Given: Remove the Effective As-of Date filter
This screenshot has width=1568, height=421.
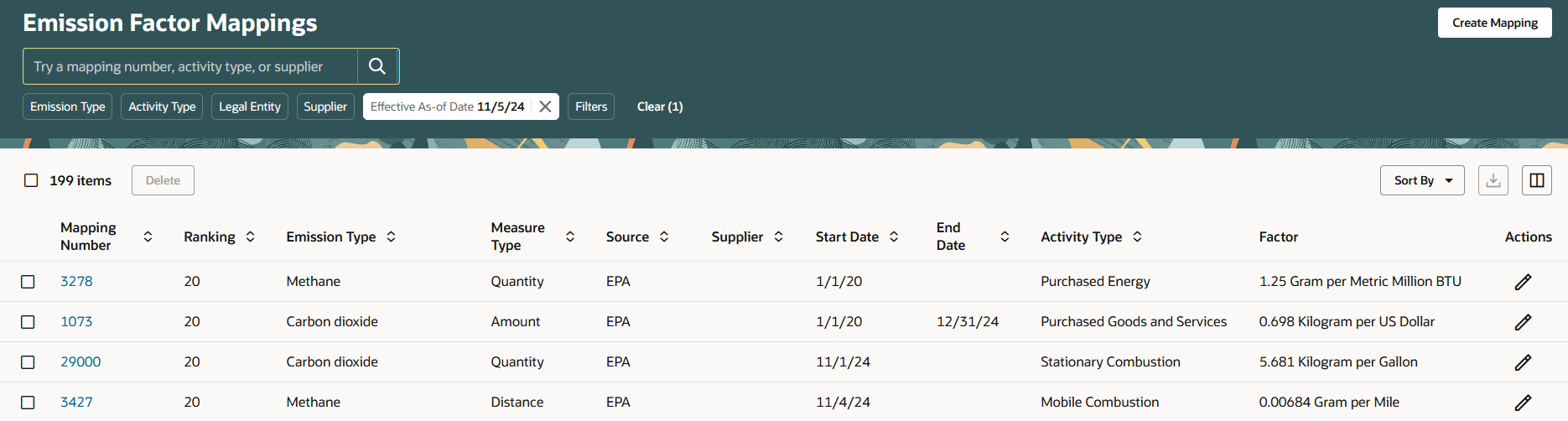Looking at the screenshot, I should [545, 107].
